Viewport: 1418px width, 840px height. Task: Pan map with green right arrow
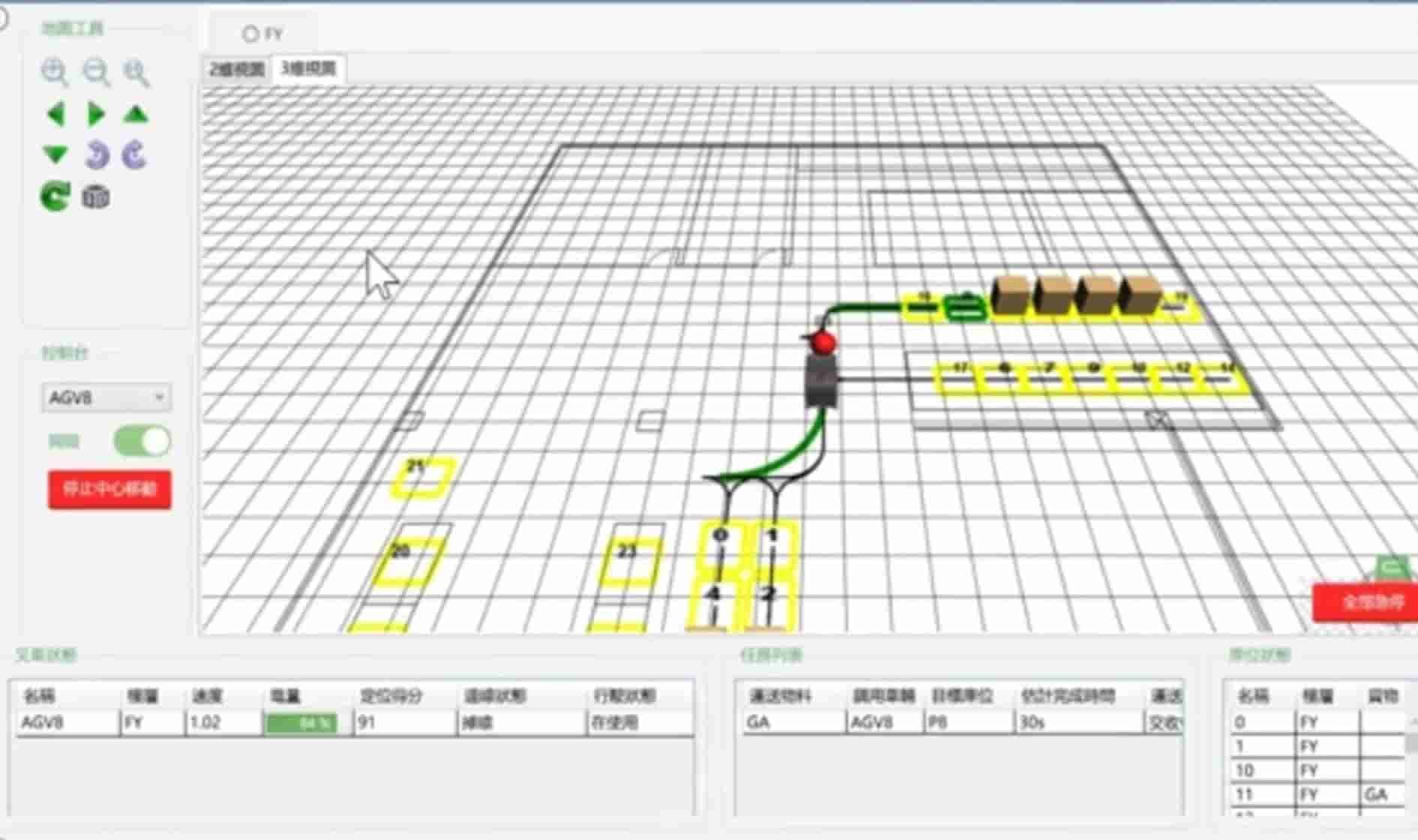96,115
